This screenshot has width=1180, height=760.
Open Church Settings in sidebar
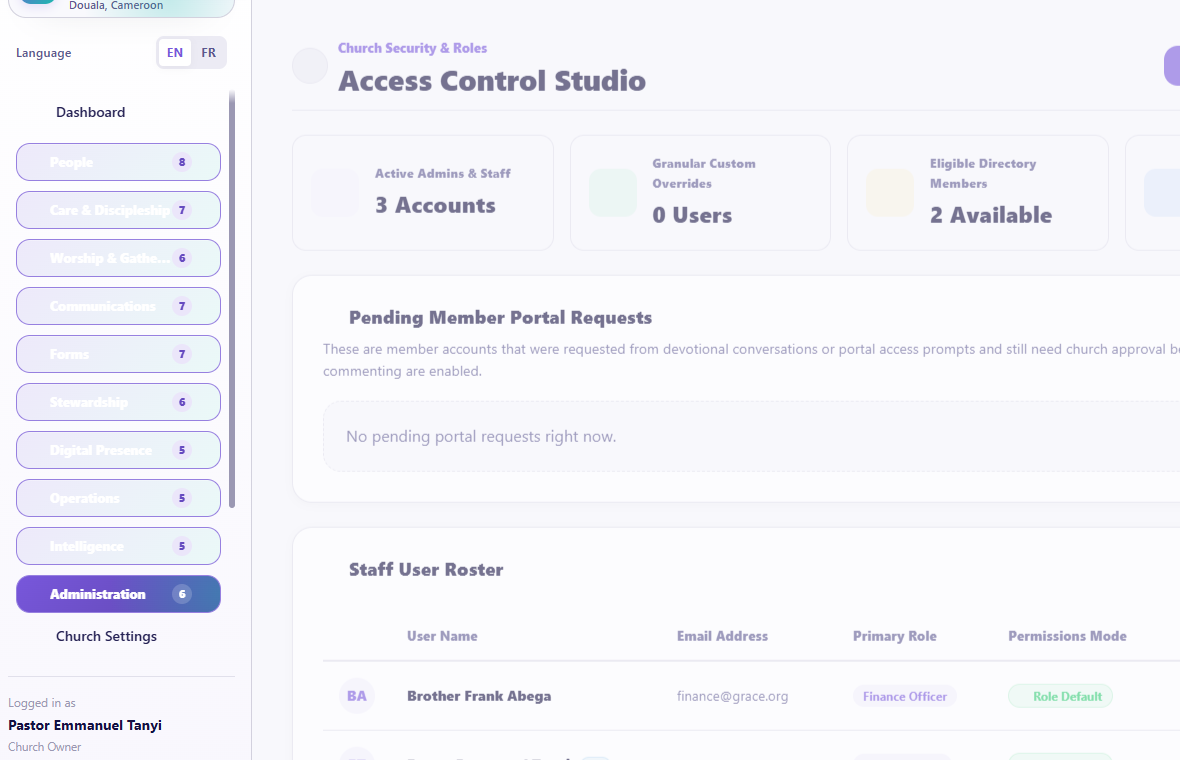(106, 636)
